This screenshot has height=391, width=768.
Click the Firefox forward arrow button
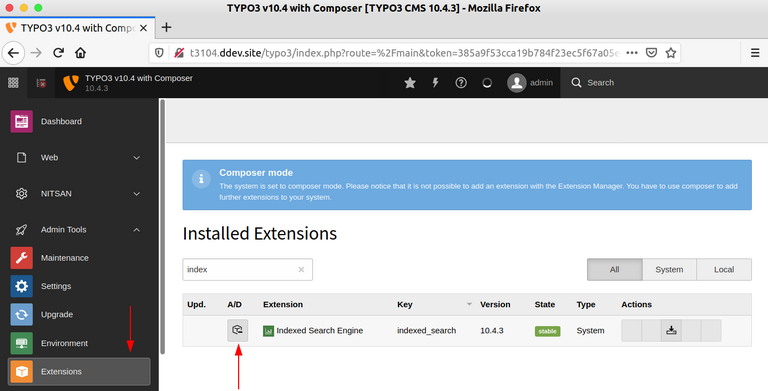point(36,53)
